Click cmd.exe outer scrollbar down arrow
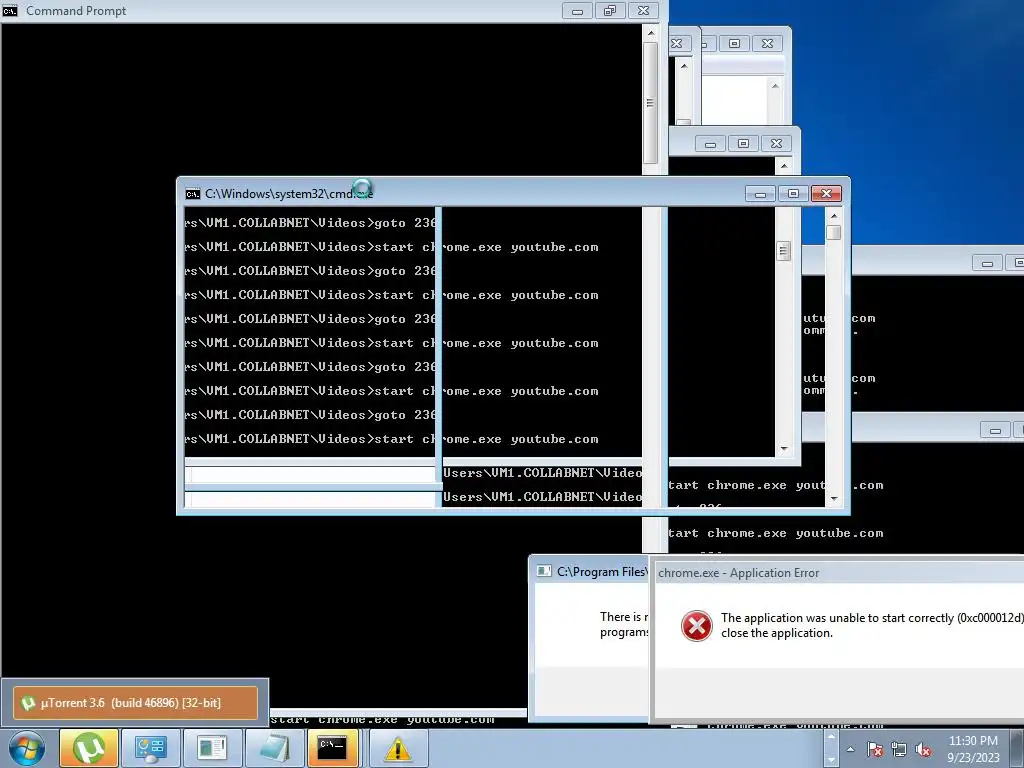Image resolution: width=1024 pixels, height=768 pixels. [x=833, y=499]
